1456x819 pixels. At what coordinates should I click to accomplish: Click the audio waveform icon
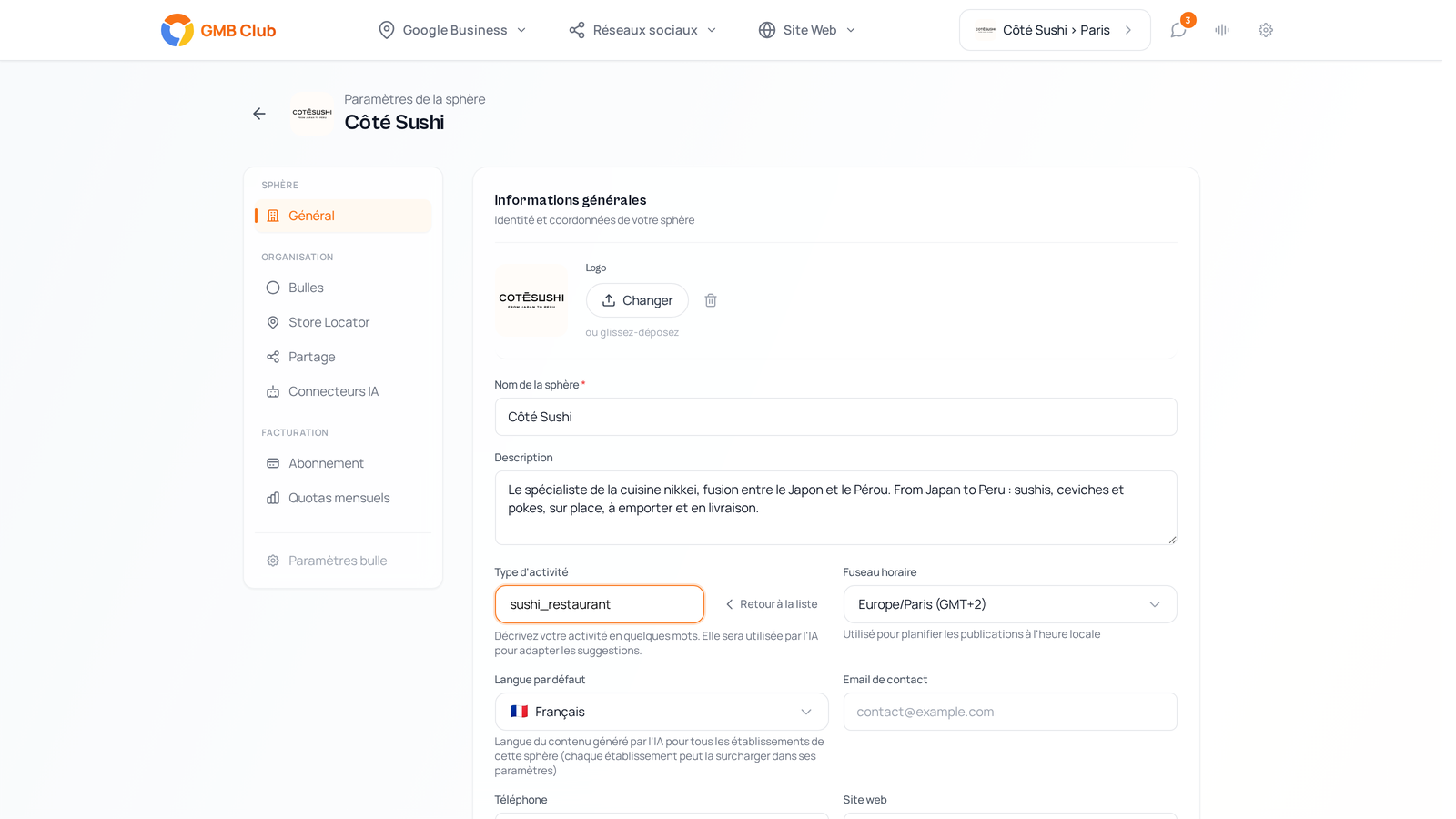[1222, 30]
